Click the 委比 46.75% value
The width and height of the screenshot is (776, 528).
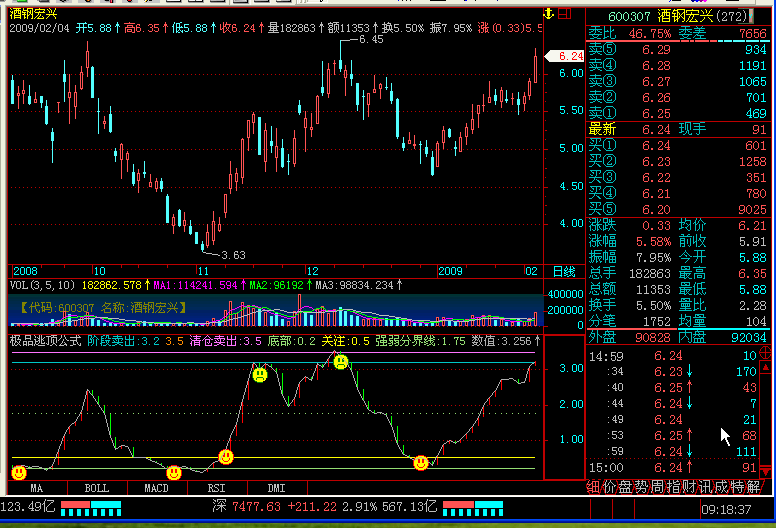(650, 34)
